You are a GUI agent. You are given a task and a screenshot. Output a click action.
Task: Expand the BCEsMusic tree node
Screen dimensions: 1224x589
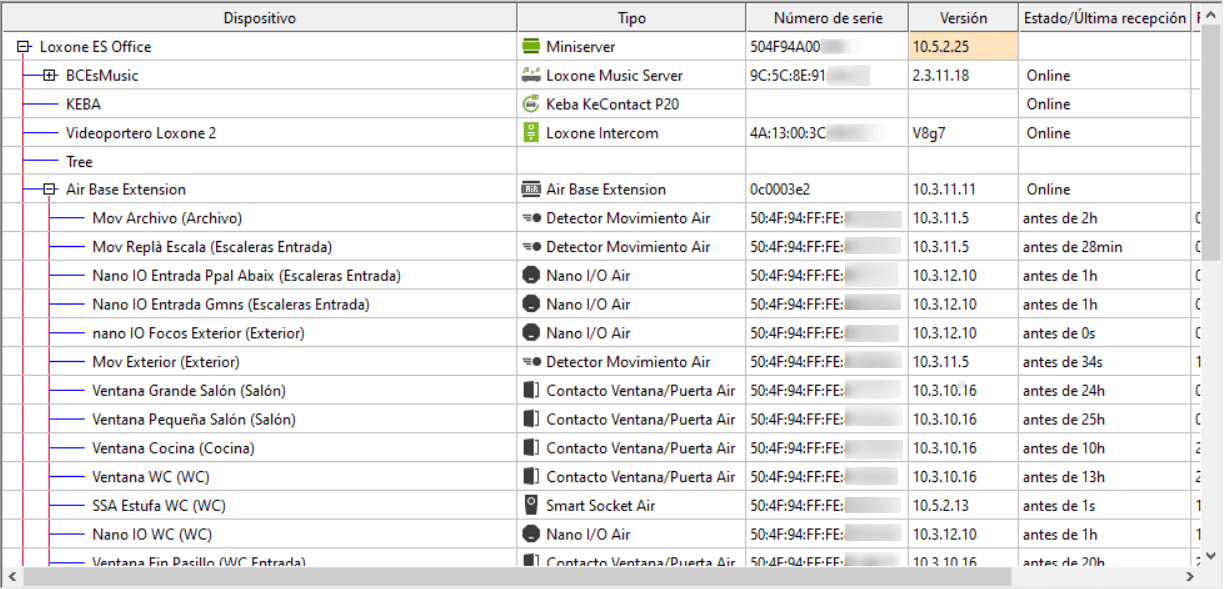50,75
